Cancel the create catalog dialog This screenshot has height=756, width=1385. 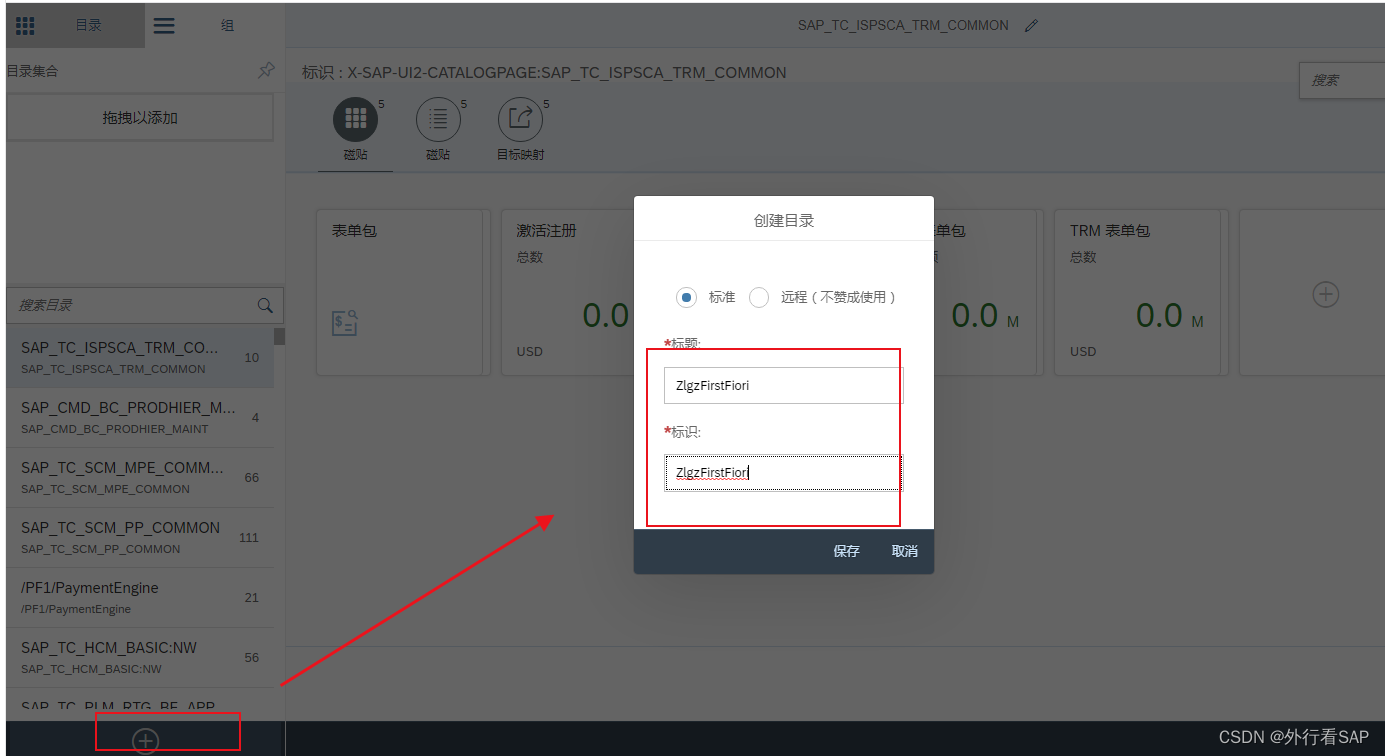(x=904, y=551)
